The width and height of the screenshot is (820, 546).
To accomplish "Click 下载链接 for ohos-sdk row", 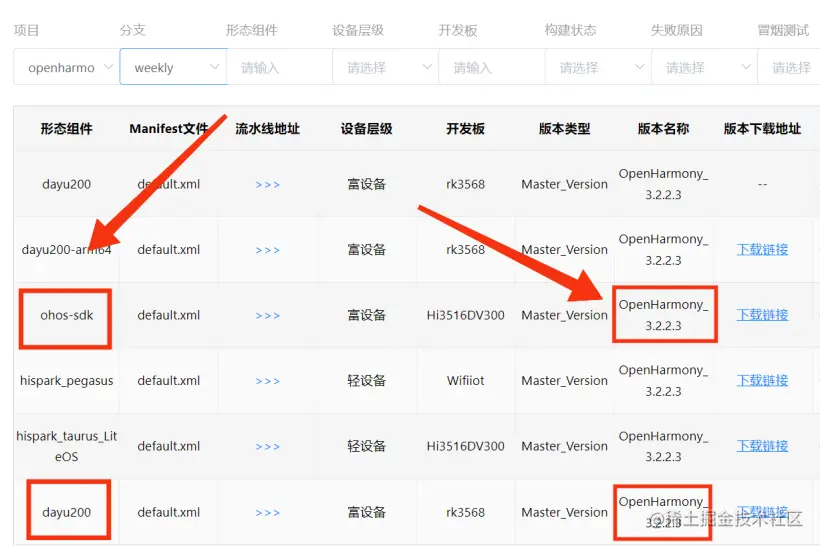I will coord(762,315).
